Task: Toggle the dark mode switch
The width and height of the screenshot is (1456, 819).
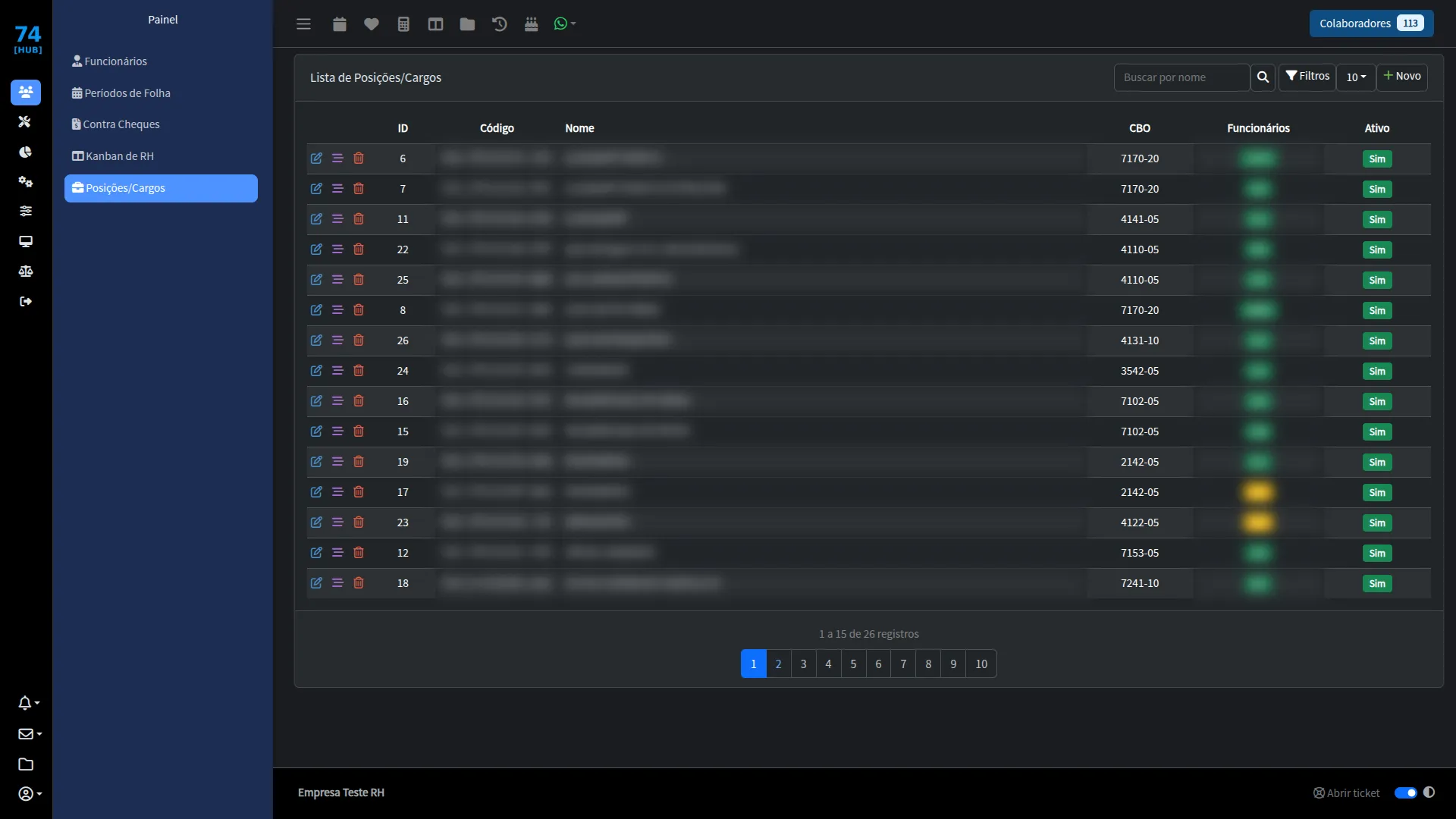Action: 1406,793
